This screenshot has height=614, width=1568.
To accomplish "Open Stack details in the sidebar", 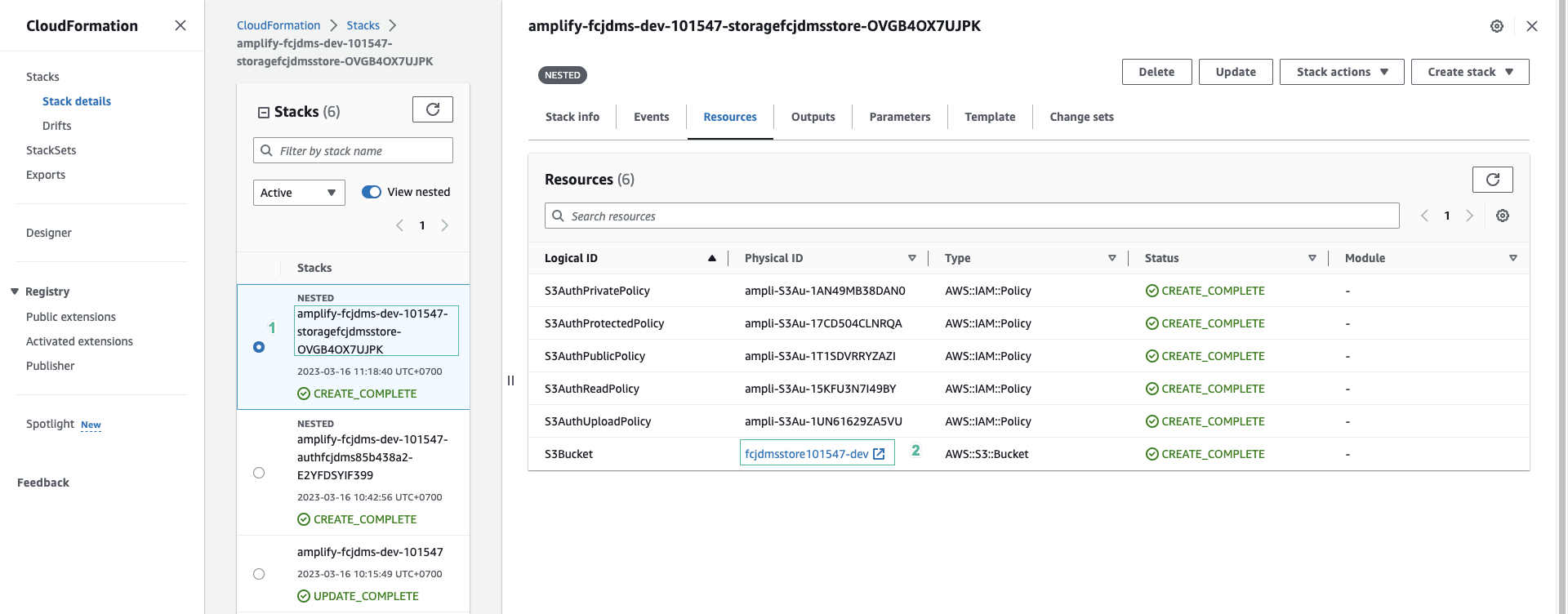I will pyautogui.click(x=77, y=101).
